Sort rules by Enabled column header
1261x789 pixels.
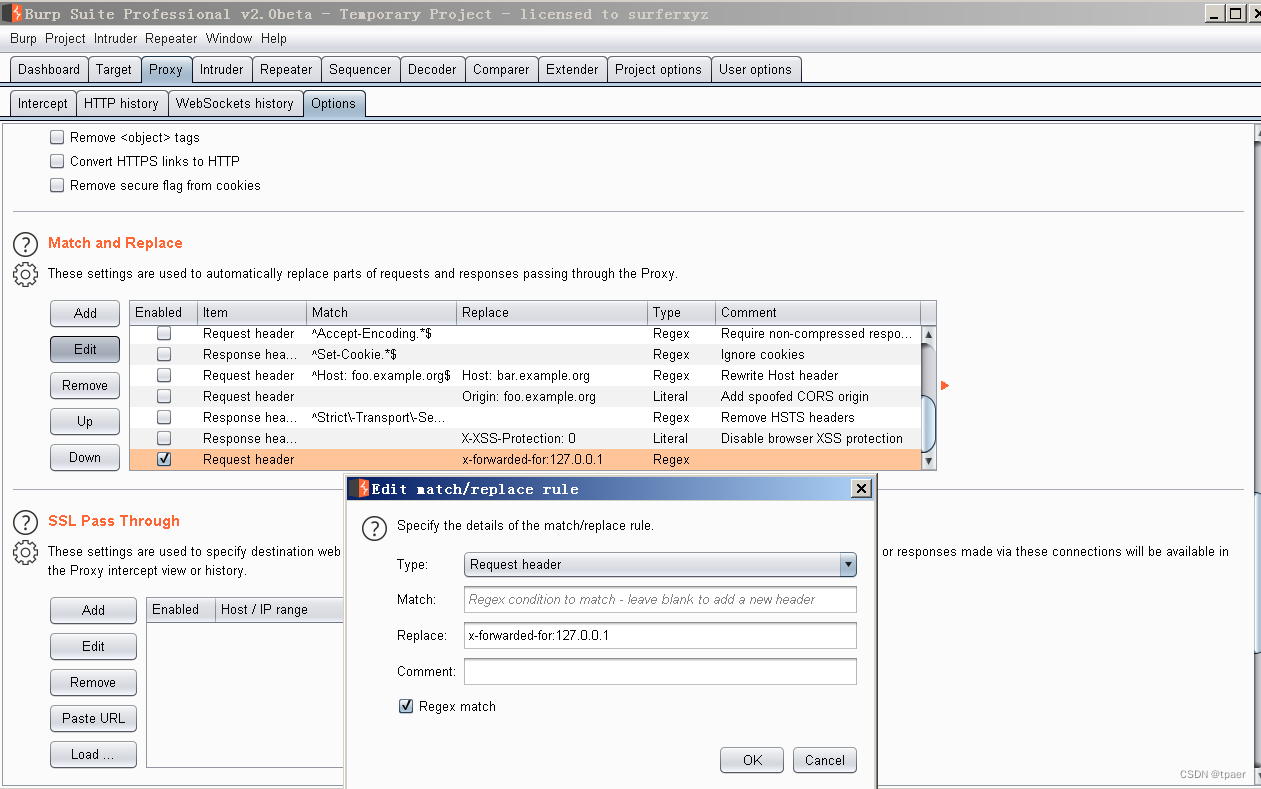(x=164, y=312)
